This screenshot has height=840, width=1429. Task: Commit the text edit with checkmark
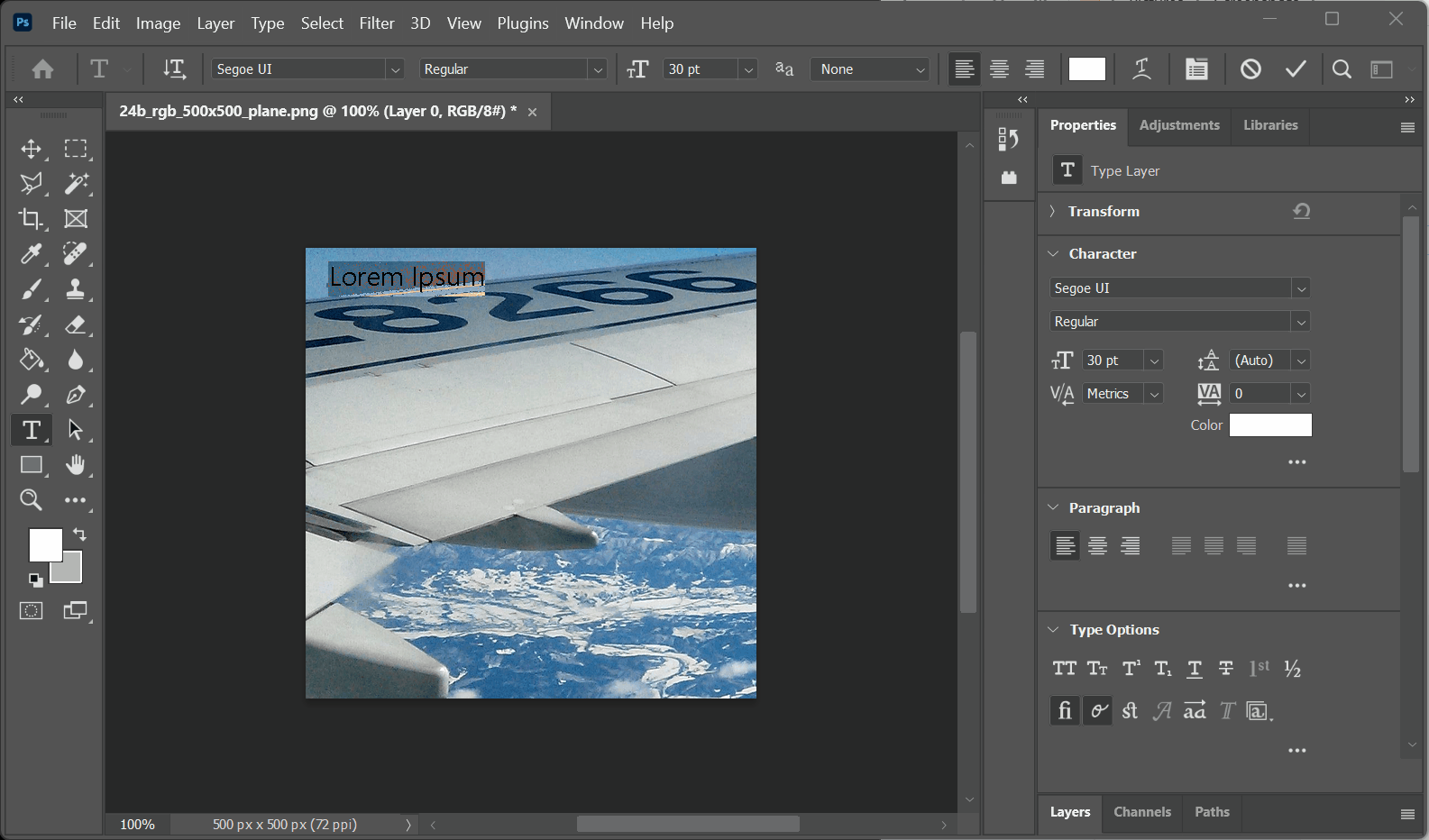(1296, 69)
